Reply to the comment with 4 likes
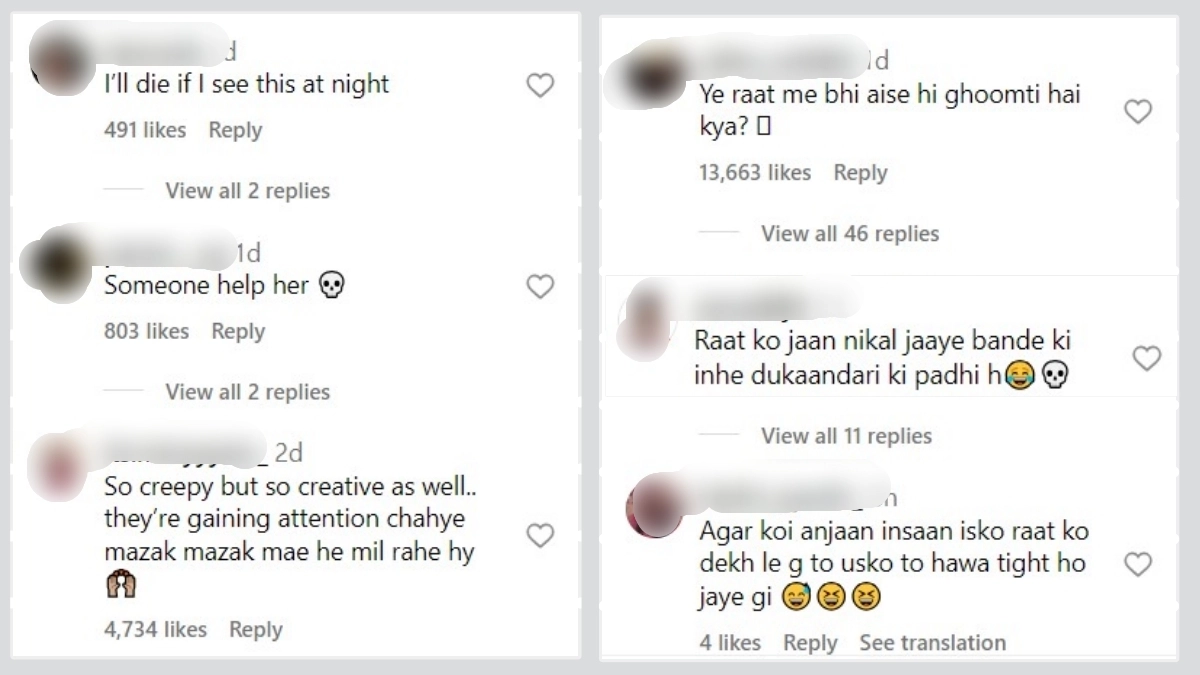Screen dimensions: 1200x675 (x=810, y=643)
